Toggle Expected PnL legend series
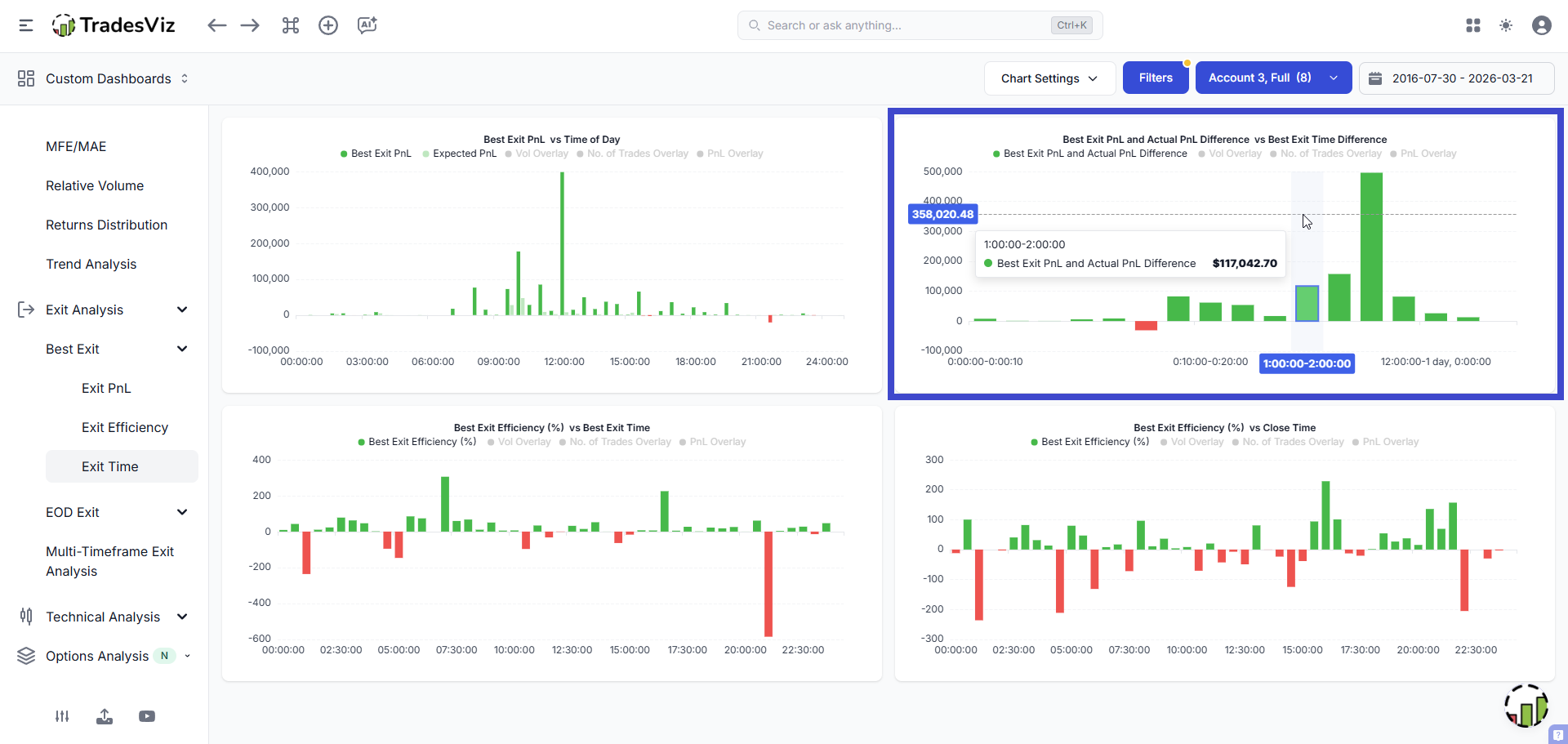Viewport: 1568px width, 744px height. pos(459,154)
